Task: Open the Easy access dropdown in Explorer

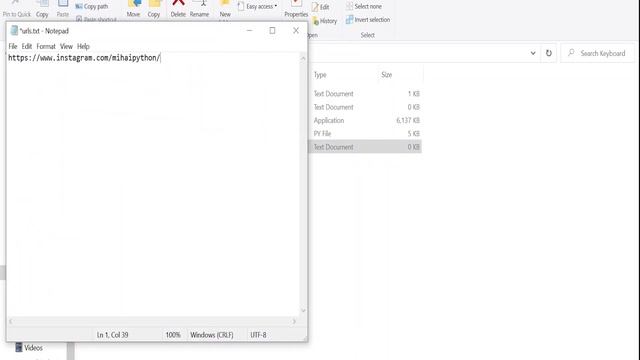Action: tap(258, 7)
